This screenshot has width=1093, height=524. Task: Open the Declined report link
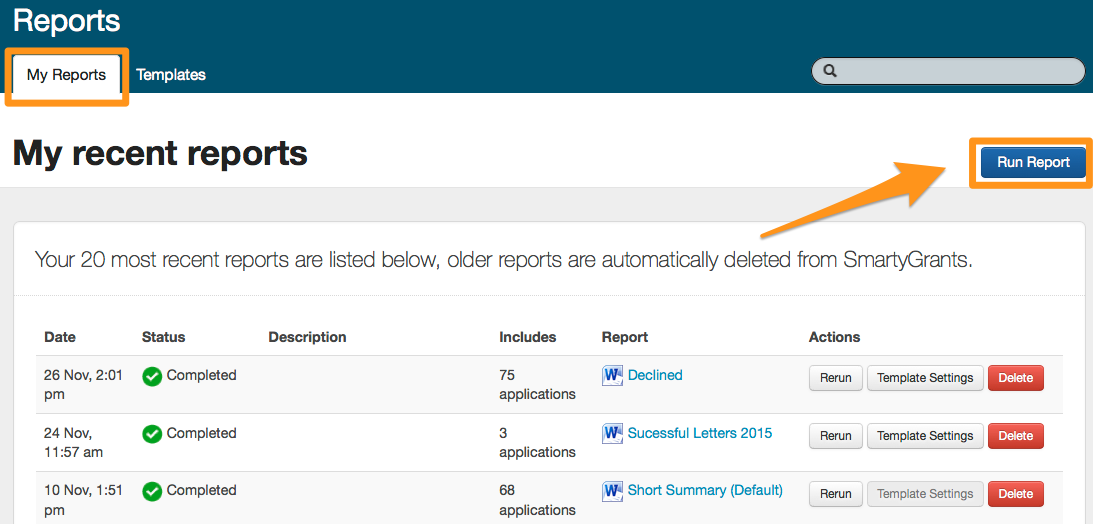(655, 375)
